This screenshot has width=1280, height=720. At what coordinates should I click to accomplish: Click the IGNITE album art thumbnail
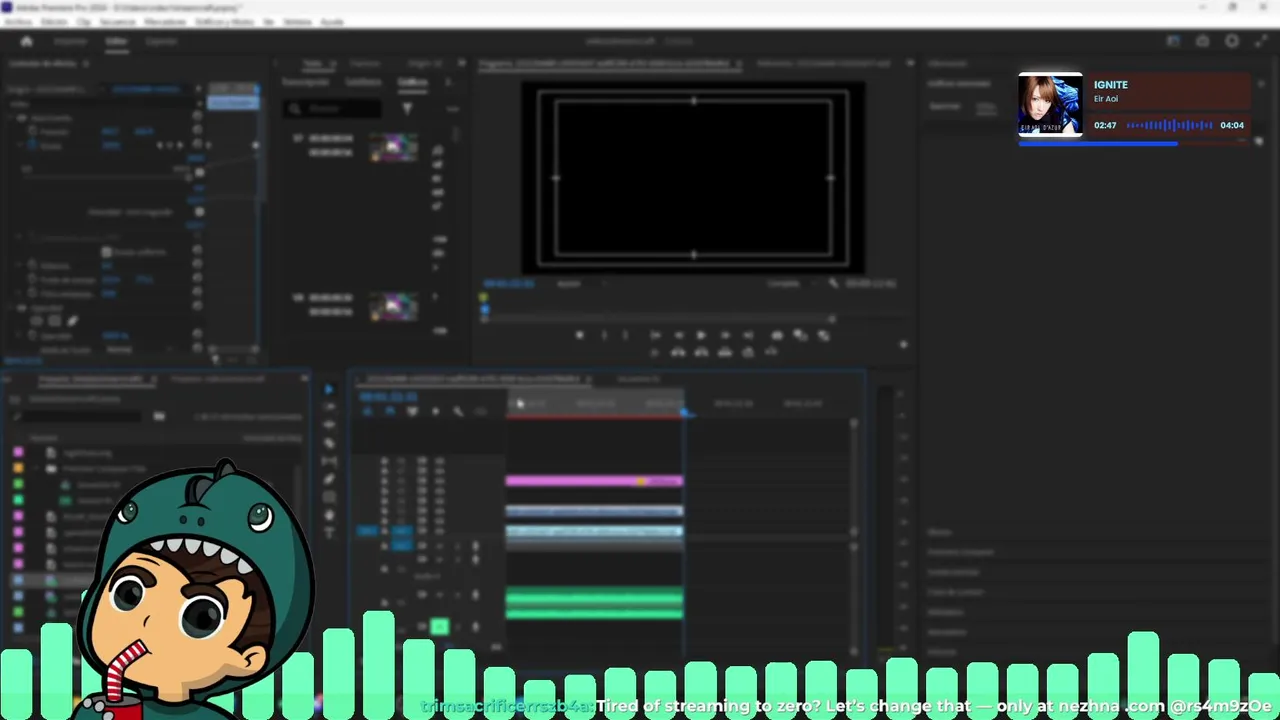[x=1050, y=105]
